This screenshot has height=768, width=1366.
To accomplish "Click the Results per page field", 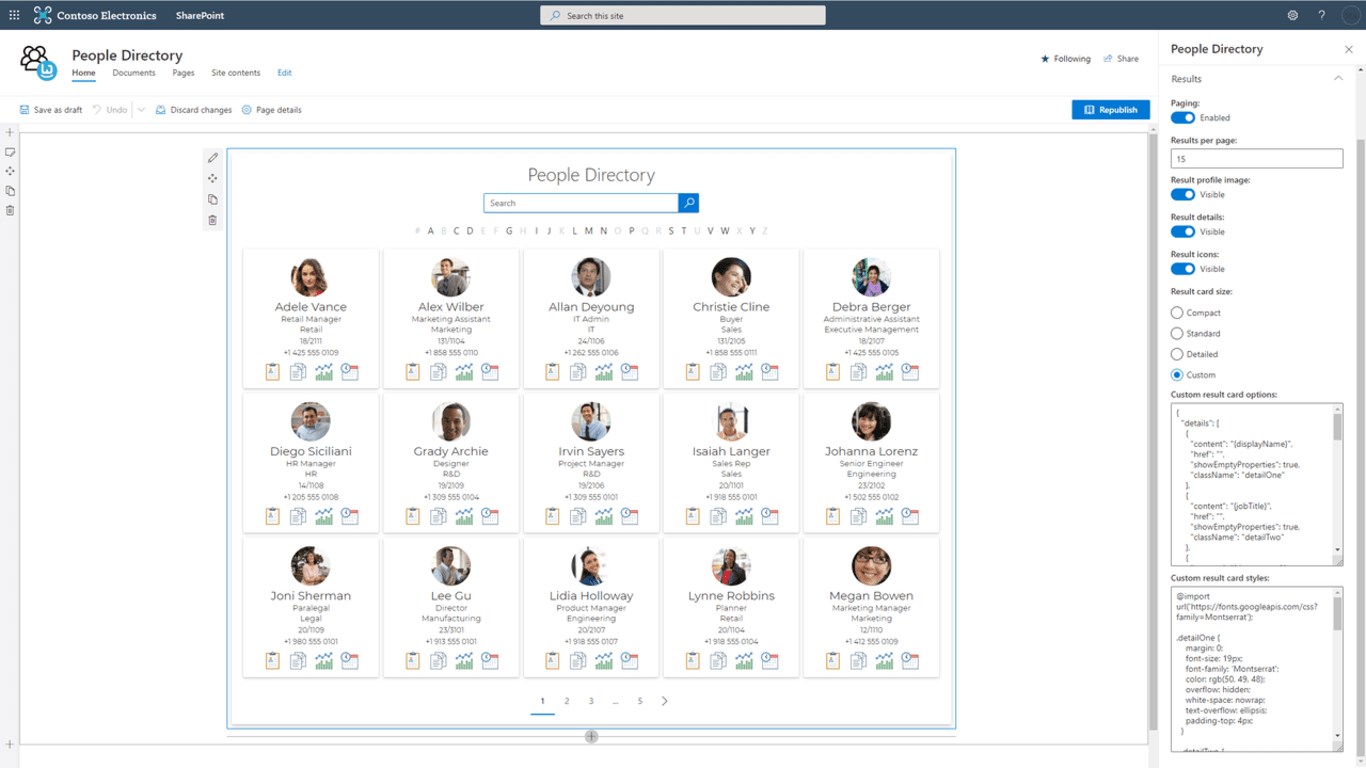I will [x=1256, y=158].
